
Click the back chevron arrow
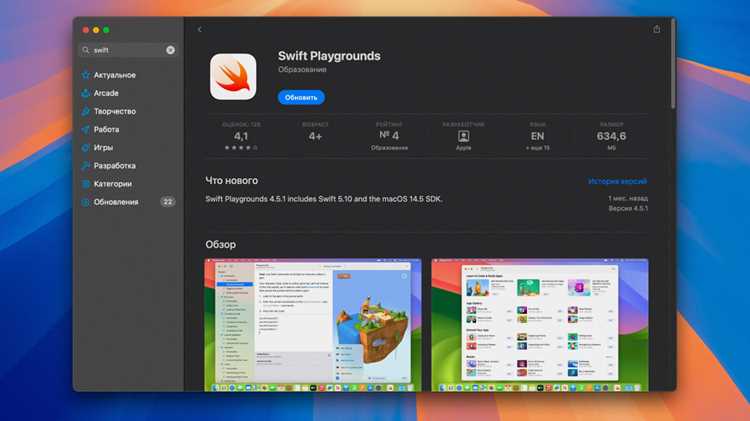[x=199, y=30]
